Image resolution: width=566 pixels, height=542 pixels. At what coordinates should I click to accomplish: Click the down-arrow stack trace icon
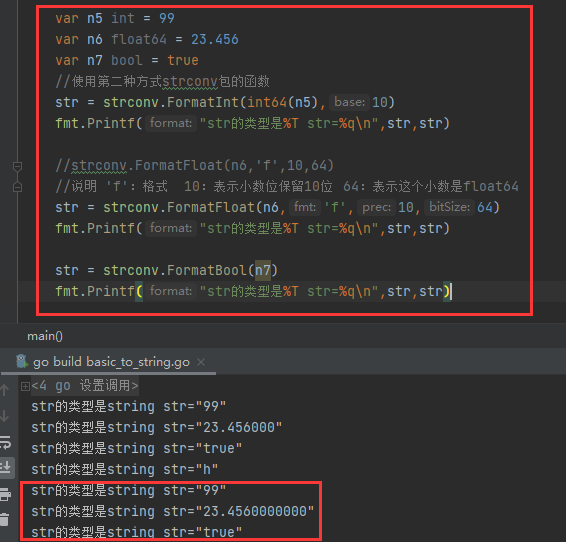tap(5, 416)
